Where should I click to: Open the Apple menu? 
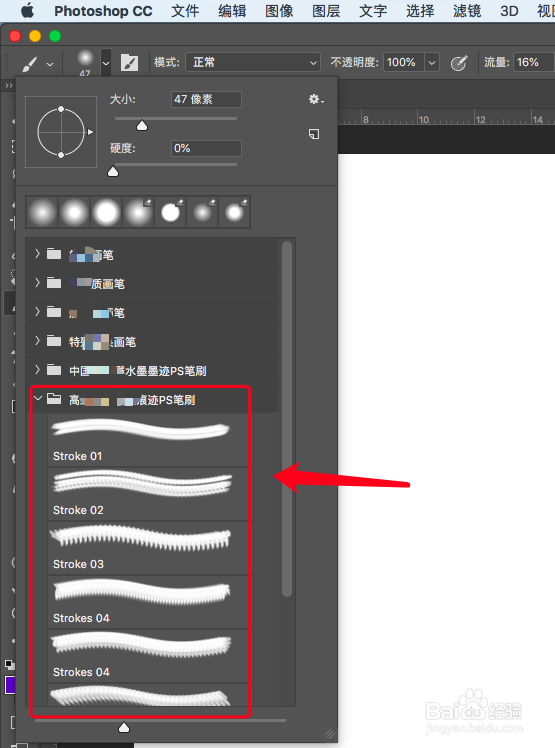[28, 10]
